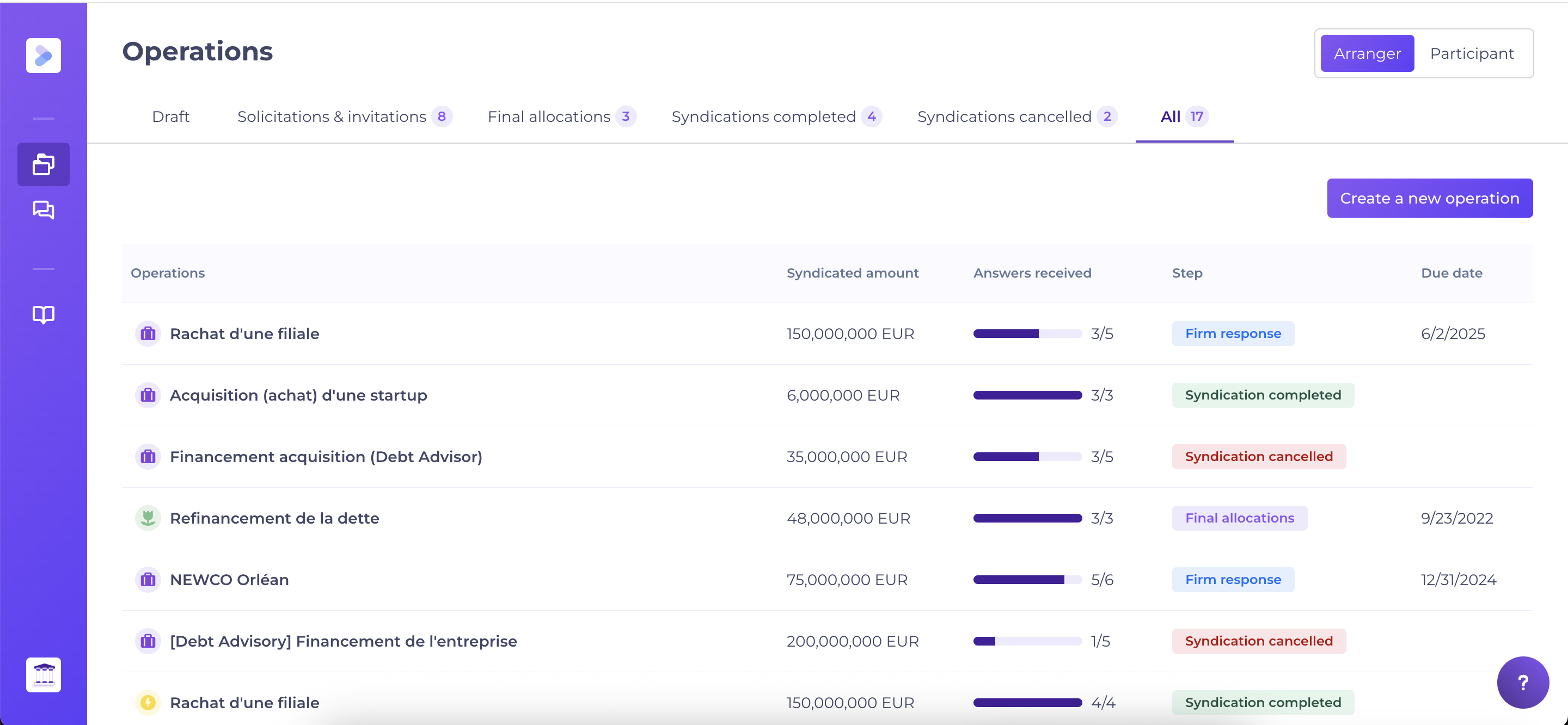Image resolution: width=1568 pixels, height=725 pixels.
Task: Click the 1/5 answers progress bar
Action: tap(1027, 641)
